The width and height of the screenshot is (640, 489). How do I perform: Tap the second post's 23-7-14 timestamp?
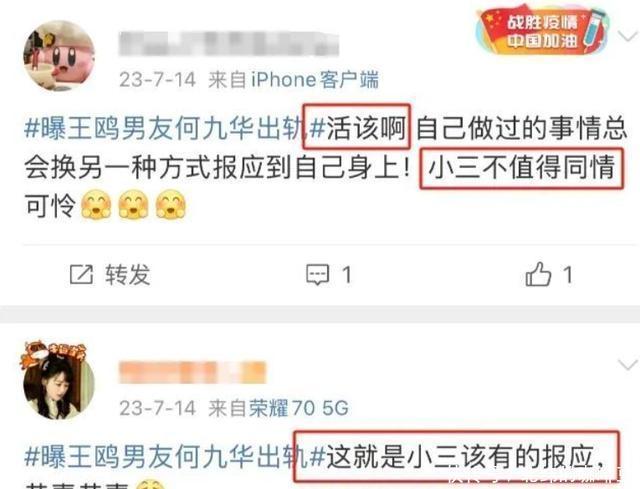[158, 408]
